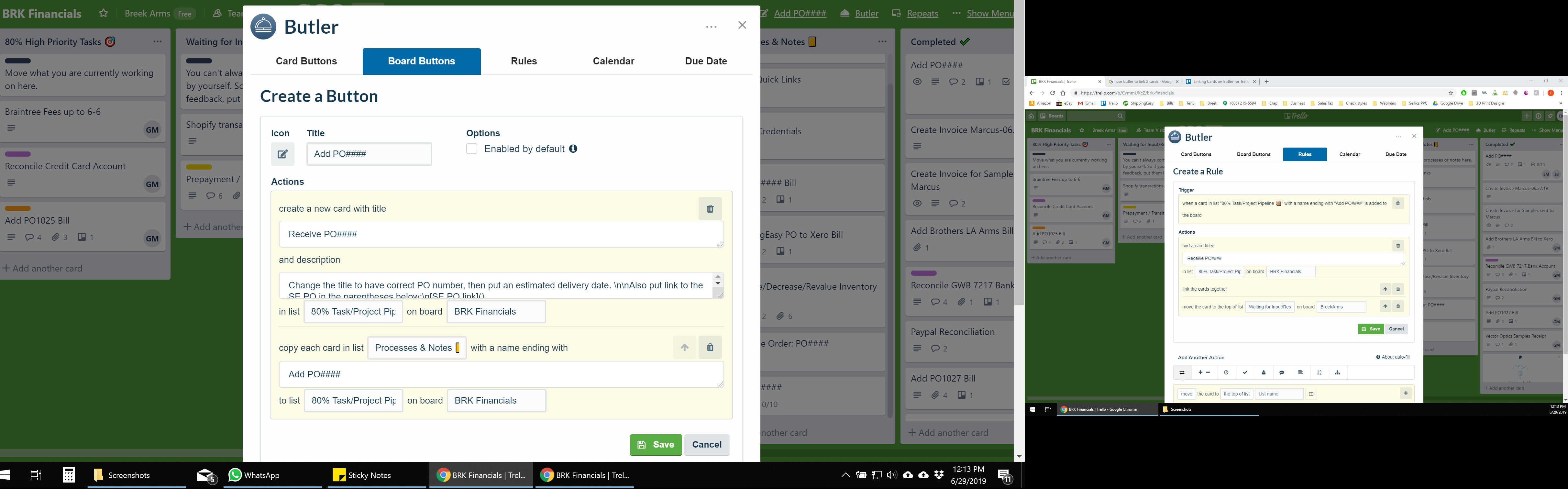Reload the page in the right Chrome window
The width and height of the screenshot is (1568, 489).
pos(1052,93)
